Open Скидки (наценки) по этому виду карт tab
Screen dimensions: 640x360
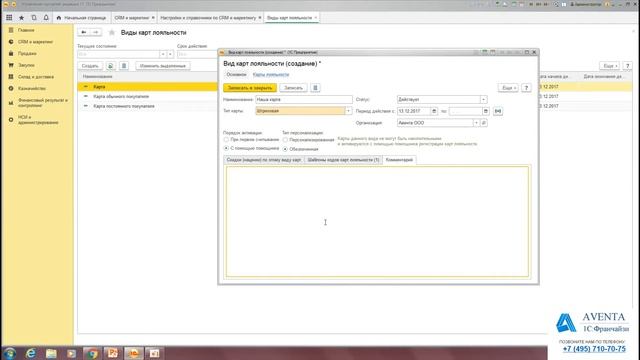click(264, 160)
